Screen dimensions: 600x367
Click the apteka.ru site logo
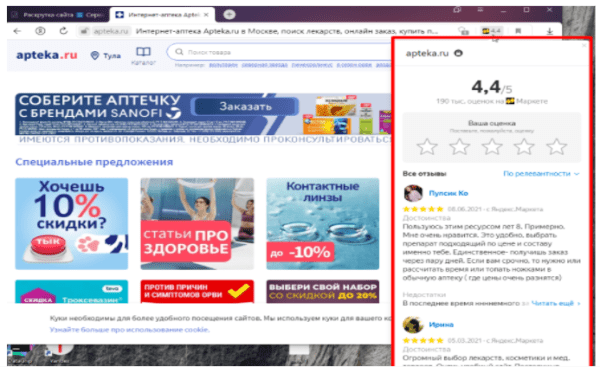(x=46, y=55)
